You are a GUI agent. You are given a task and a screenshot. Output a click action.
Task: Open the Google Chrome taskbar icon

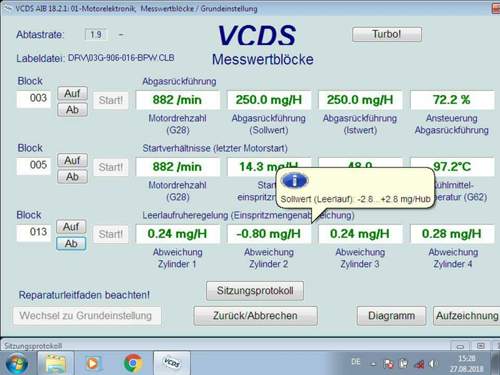click(x=133, y=363)
